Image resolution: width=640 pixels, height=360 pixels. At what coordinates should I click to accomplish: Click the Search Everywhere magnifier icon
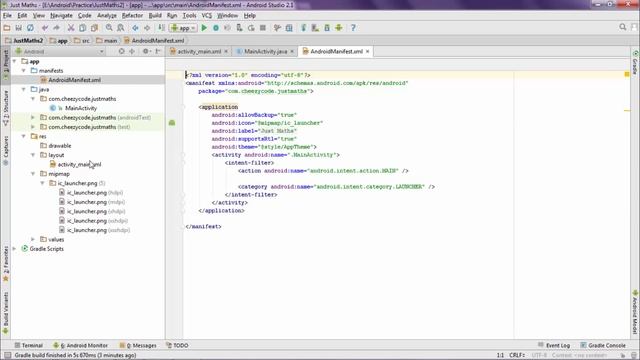[x=622, y=27]
